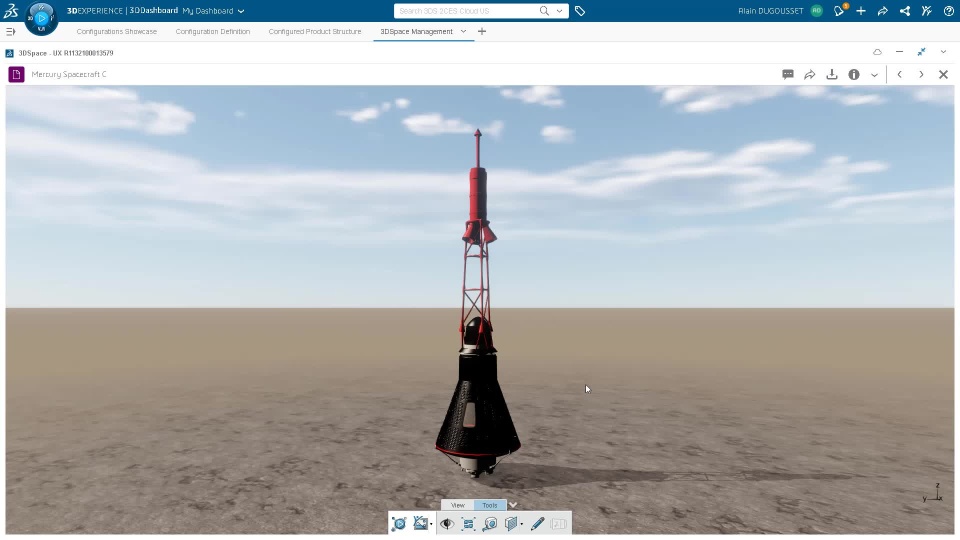This screenshot has height=540, width=960.
Task: Collapse the action bar chevron
Action: (x=513, y=505)
